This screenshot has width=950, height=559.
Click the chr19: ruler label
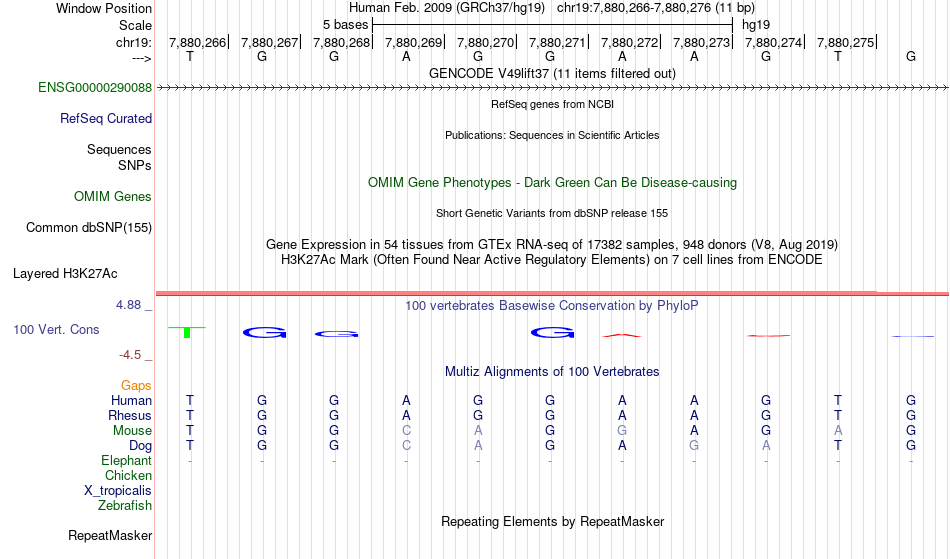(134, 42)
